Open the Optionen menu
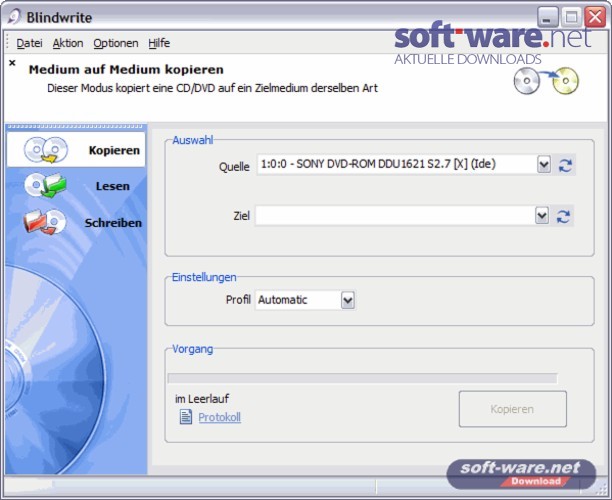612x500 pixels. coord(116,43)
